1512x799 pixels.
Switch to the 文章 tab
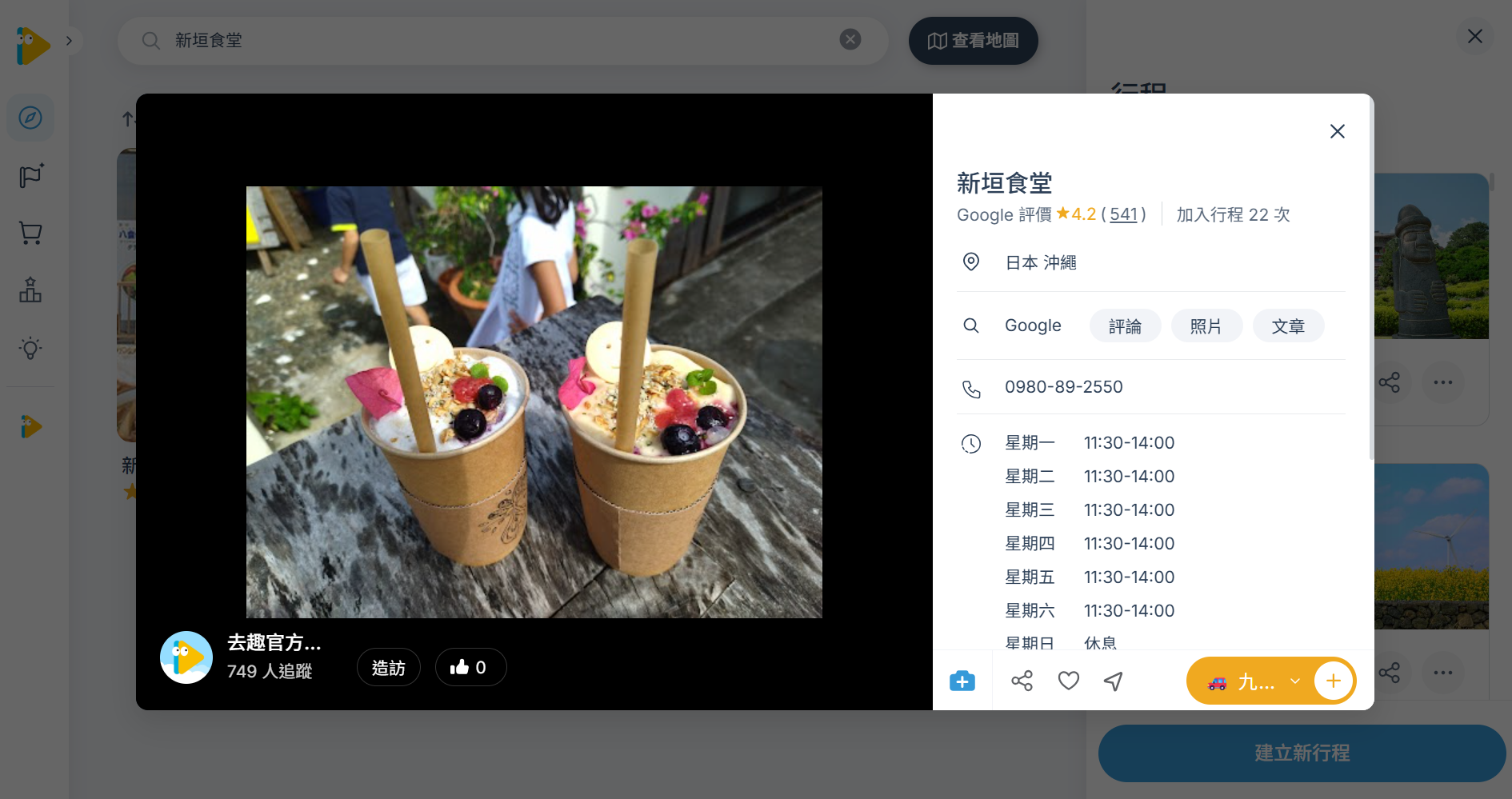click(1288, 326)
